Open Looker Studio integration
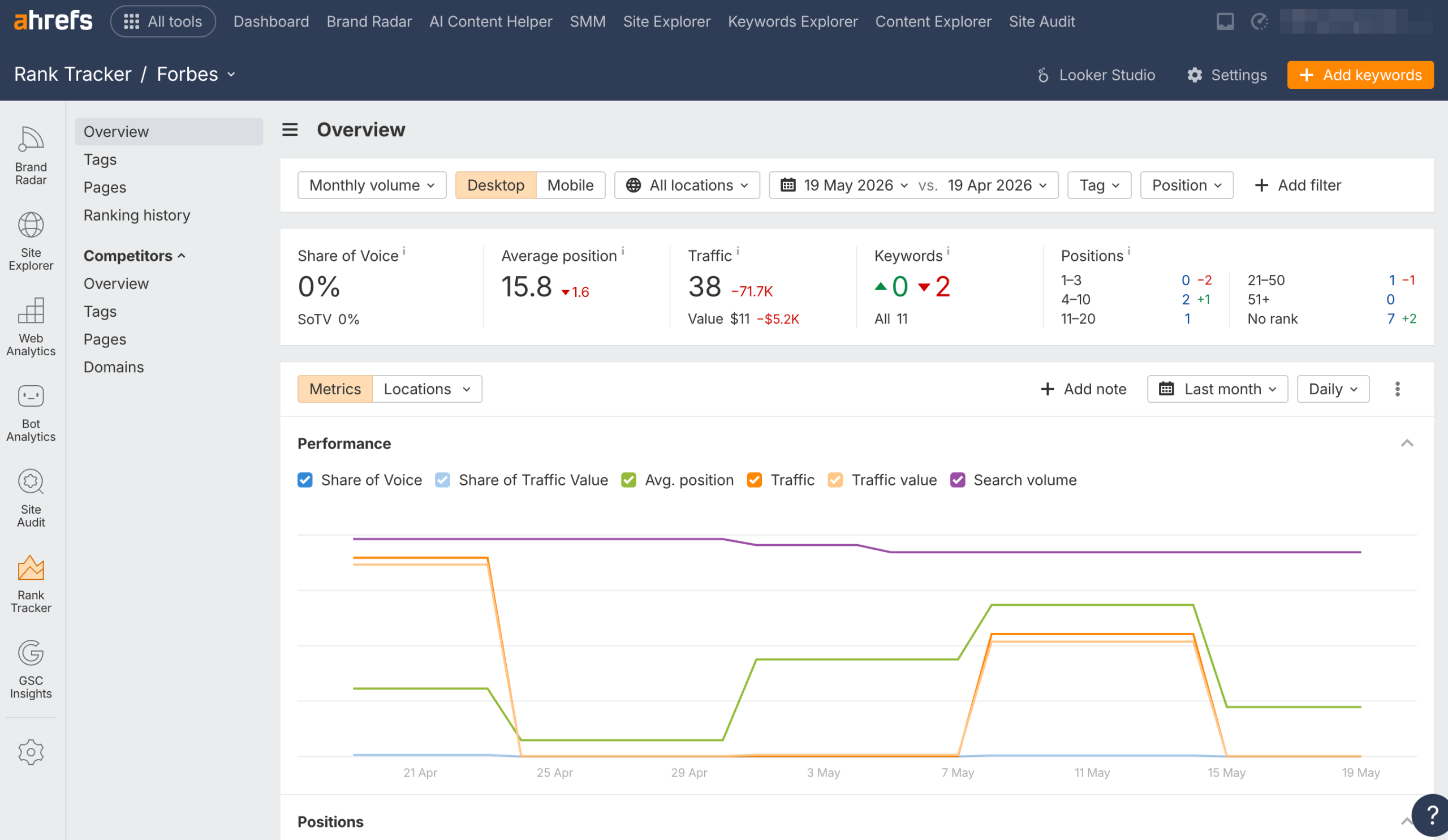The image size is (1448, 840). pos(1096,75)
